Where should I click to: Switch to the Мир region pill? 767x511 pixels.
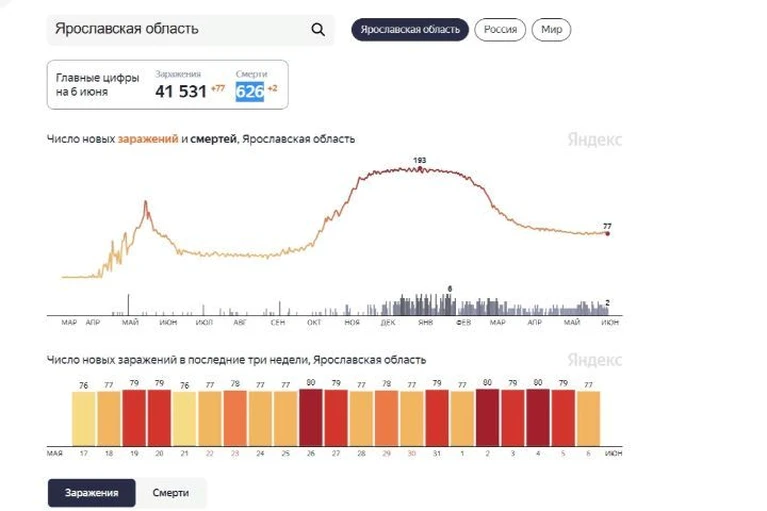click(x=551, y=29)
